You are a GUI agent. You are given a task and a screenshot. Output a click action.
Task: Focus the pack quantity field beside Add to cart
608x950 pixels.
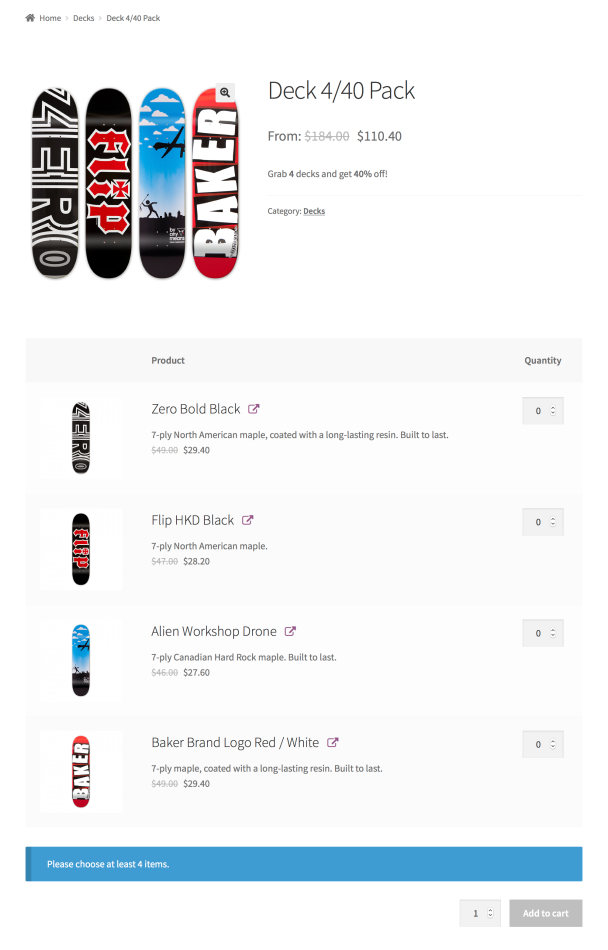click(x=480, y=913)
